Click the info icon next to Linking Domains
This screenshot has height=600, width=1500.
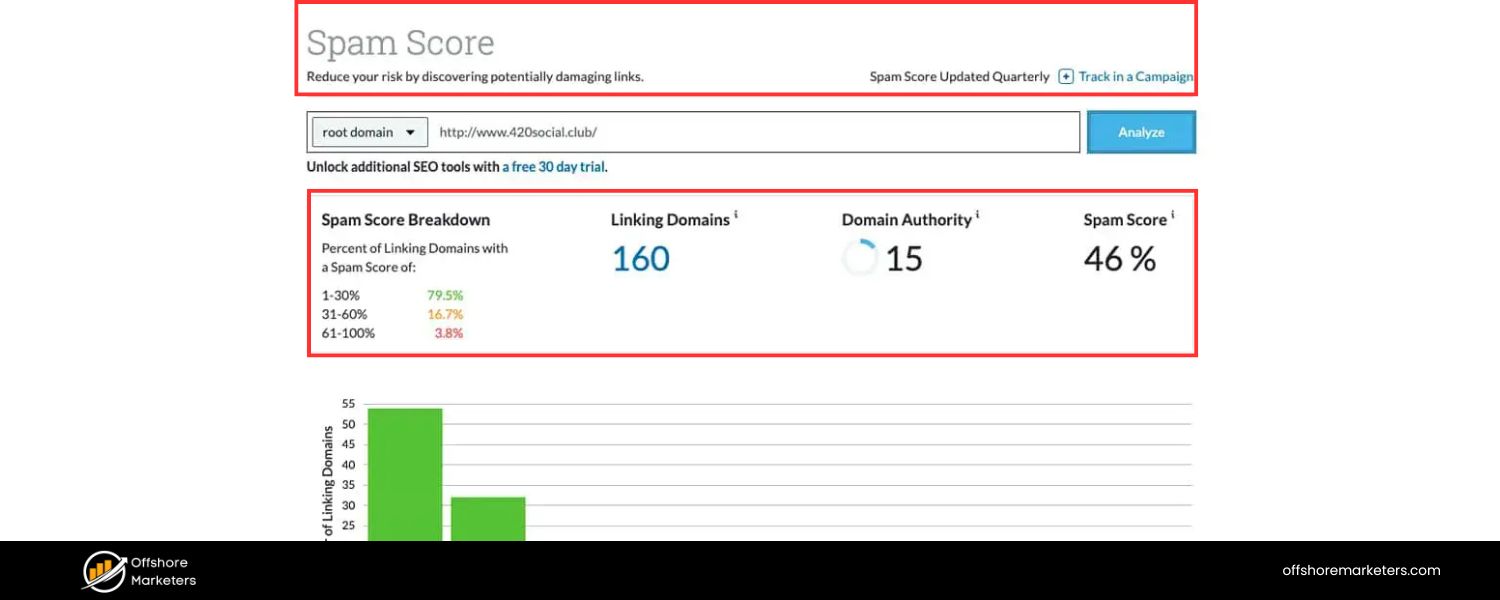tap(738, 212)
